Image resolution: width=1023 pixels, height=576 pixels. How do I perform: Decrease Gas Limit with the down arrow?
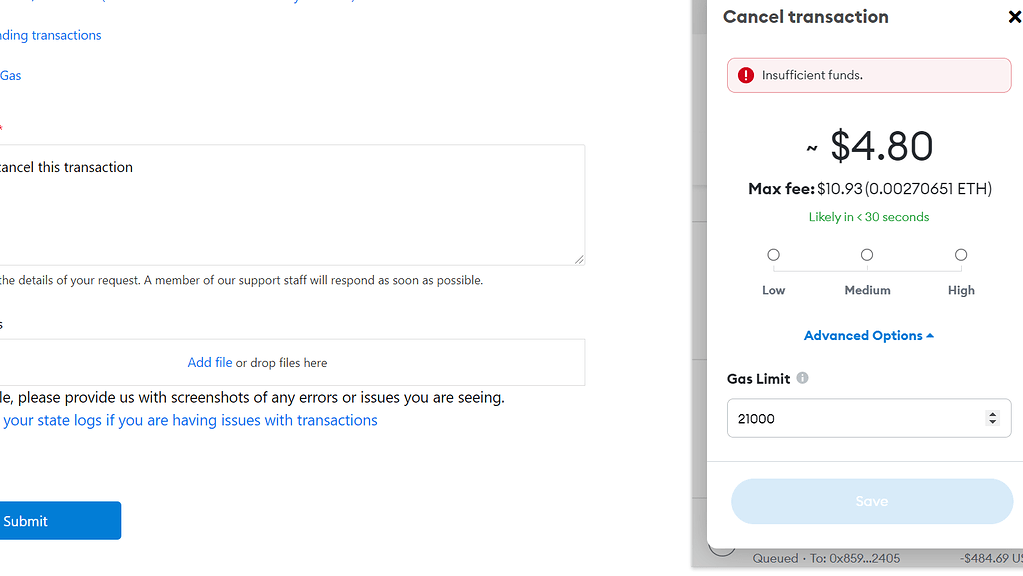992,423
